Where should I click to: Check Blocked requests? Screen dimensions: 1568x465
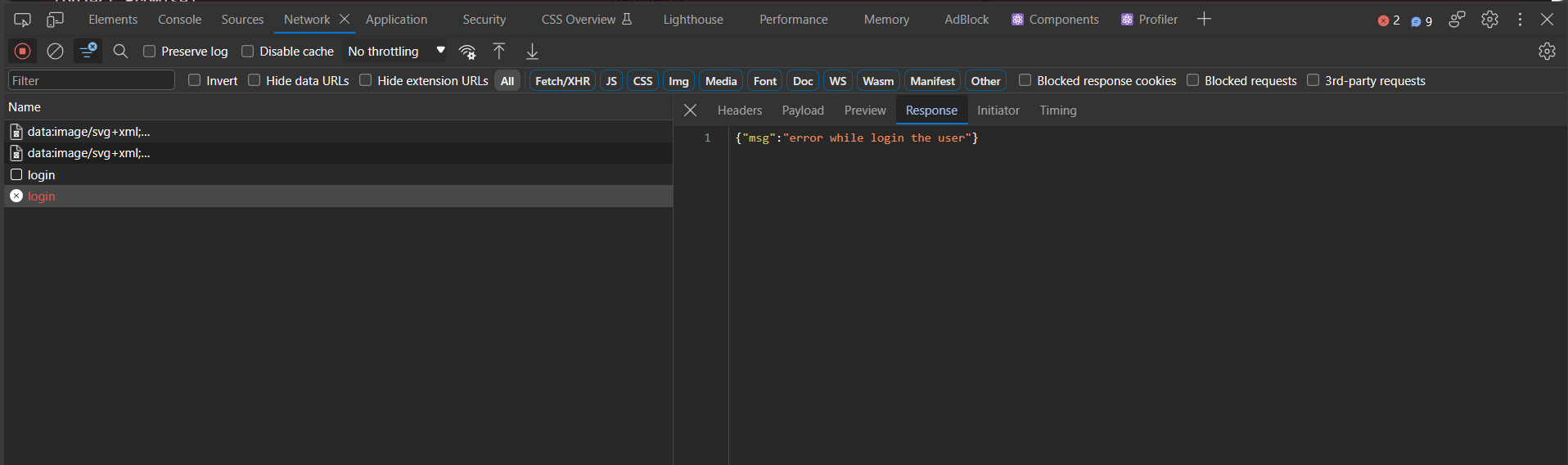pyautogui.click(x=1192, y=80)
